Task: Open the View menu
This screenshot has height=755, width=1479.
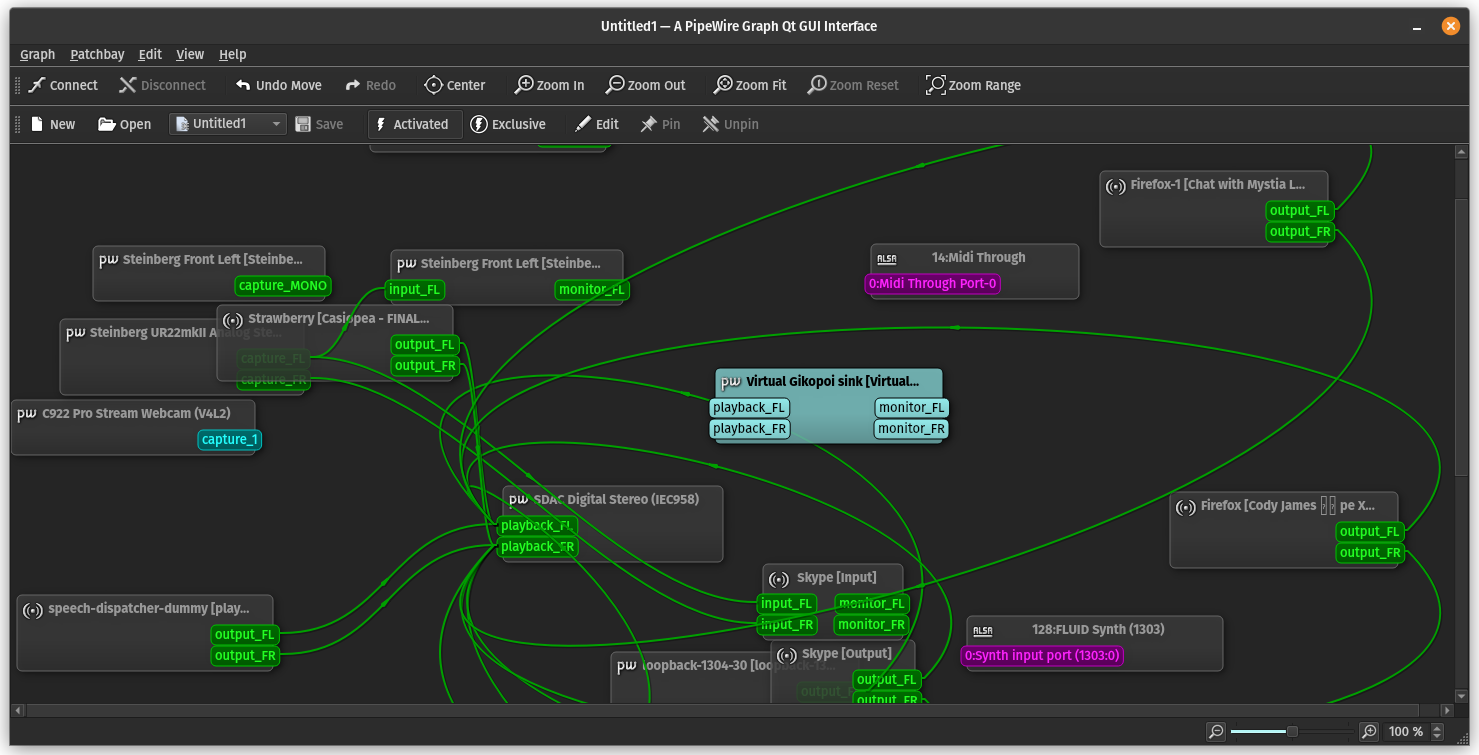Action: 190,54
